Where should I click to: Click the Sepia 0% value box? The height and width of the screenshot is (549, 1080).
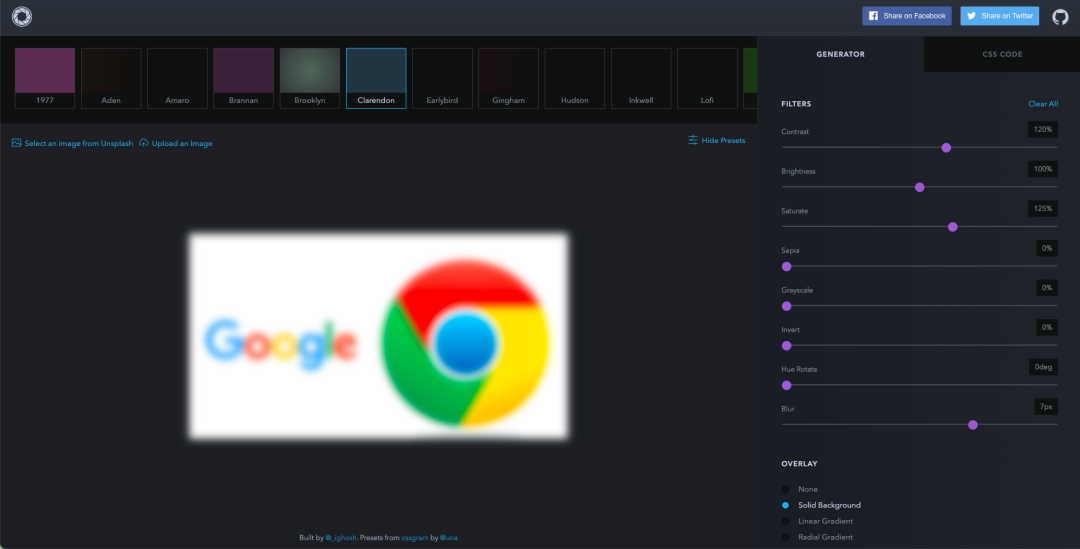1047,248
